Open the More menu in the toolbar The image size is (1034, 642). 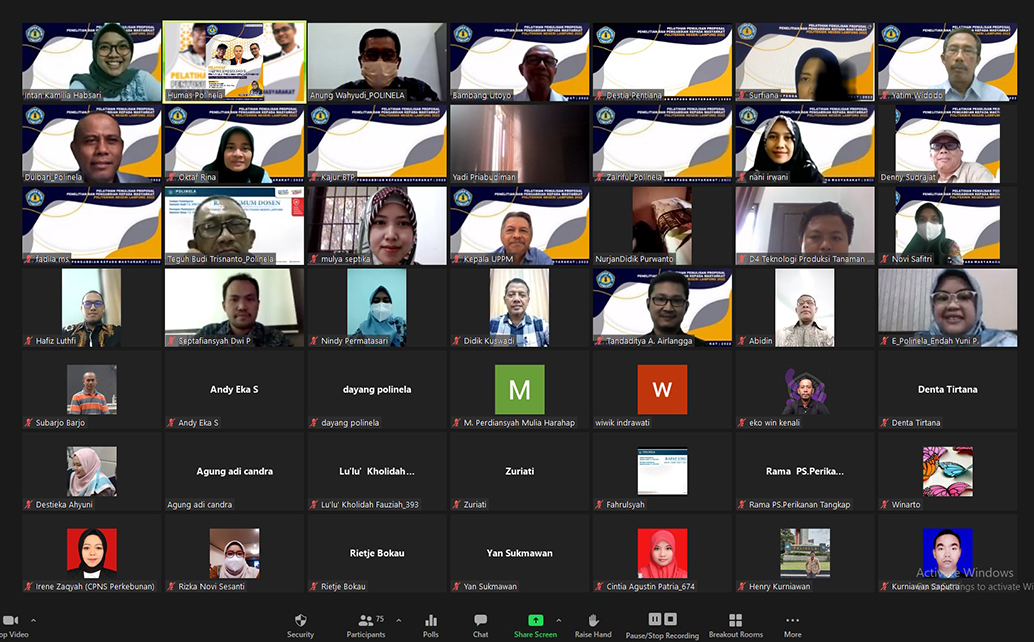pyautogui.click(x=792, y=621)
